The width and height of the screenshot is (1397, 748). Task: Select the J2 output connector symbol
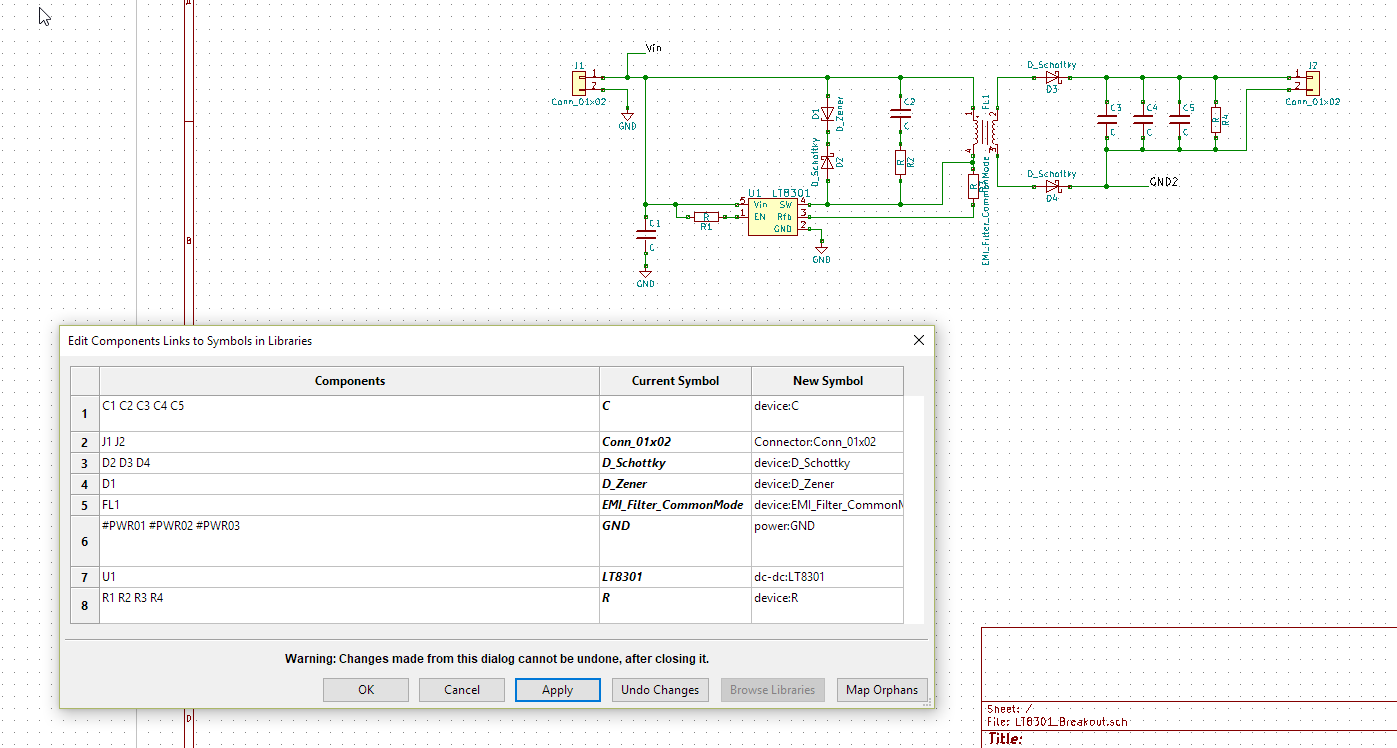[1312, 82]
